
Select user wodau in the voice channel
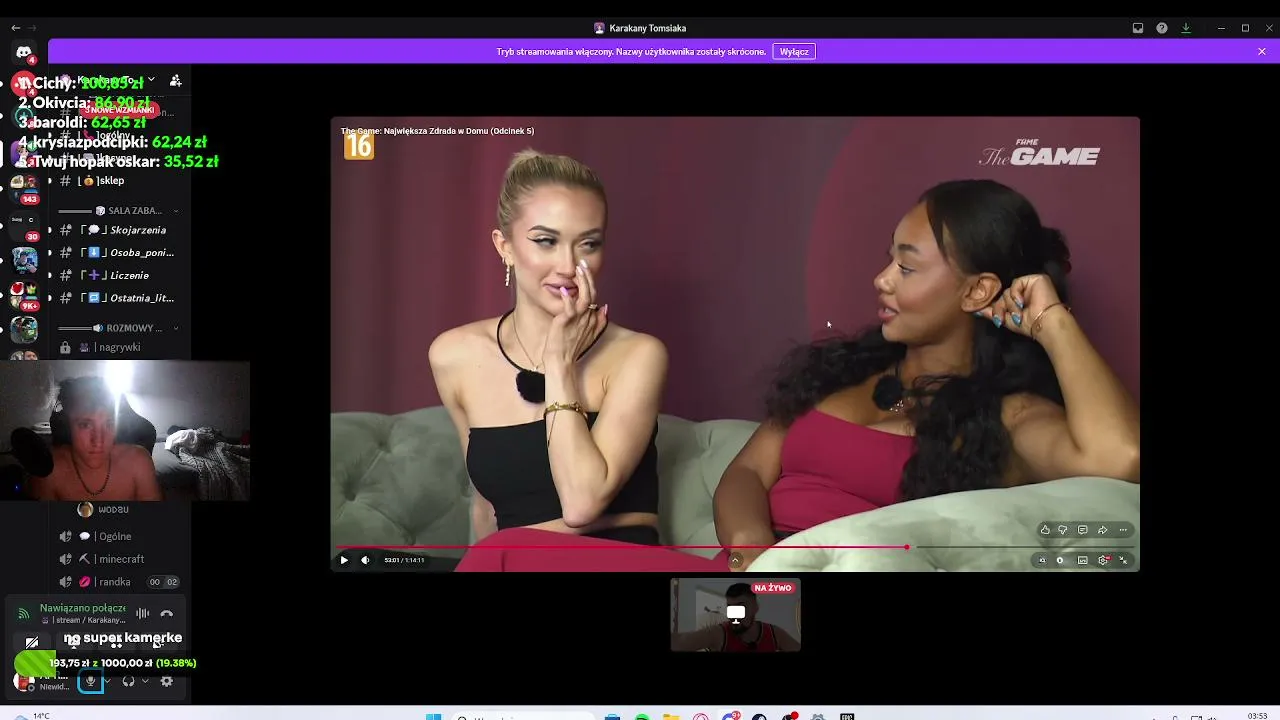point(103,509)
